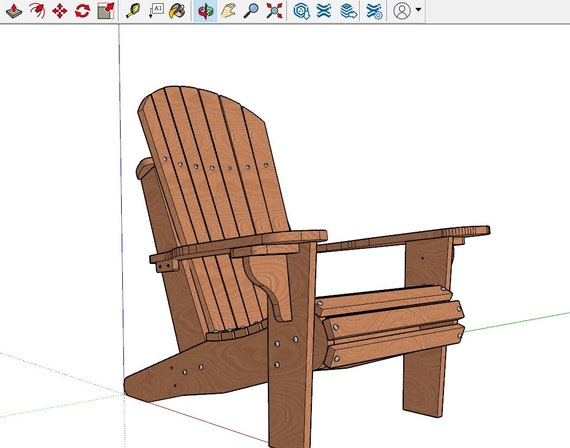This screenshot has width=570, height=448.
Task: Expand the account dropdown arrow
Action: click(x=418, y=10)
